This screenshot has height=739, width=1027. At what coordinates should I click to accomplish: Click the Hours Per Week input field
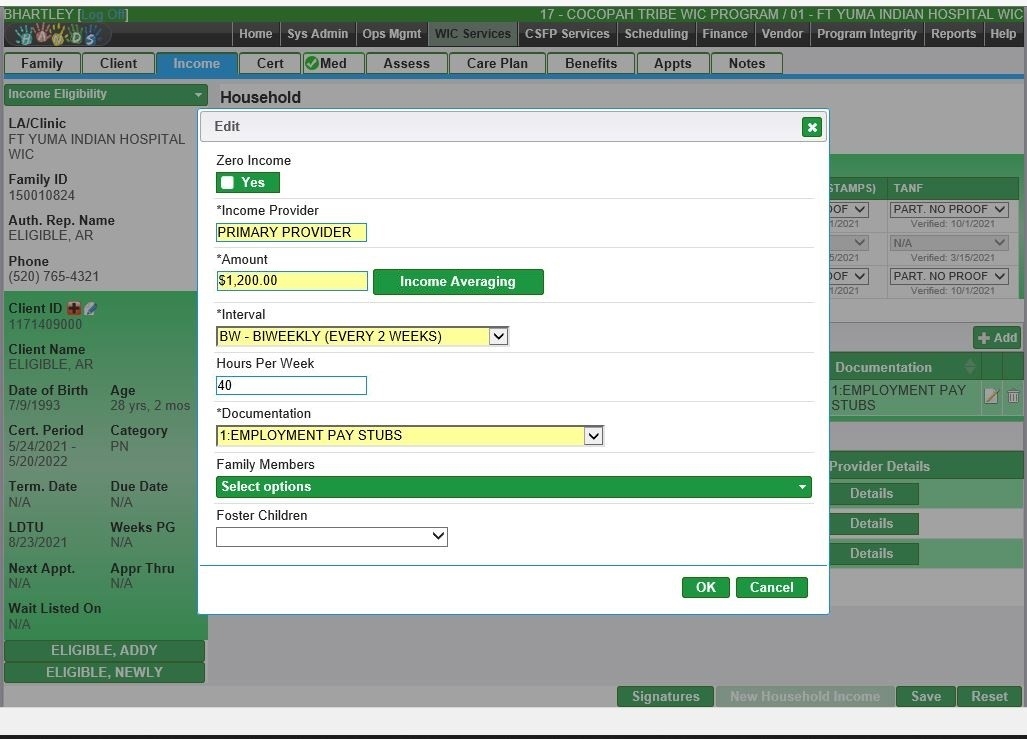click(291, 386)
